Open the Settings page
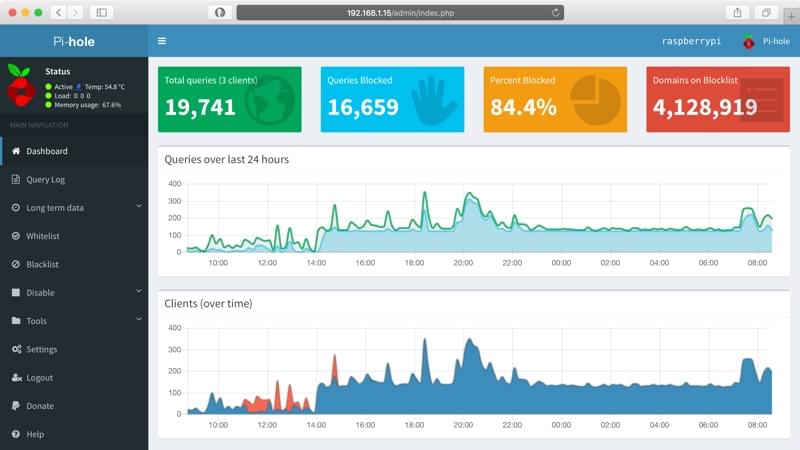This screenshot has width=800, height=450. 74,349
